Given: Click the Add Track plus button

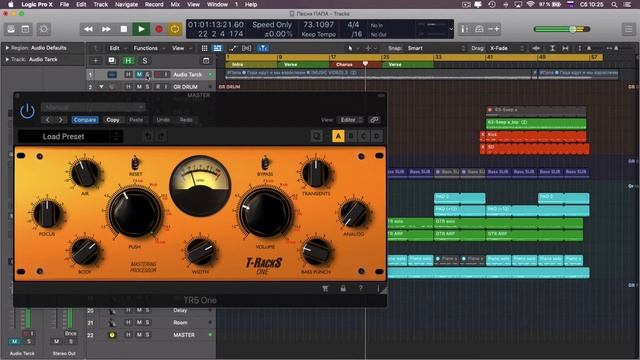Looking at the screenshot, I should tap(96, 61).
